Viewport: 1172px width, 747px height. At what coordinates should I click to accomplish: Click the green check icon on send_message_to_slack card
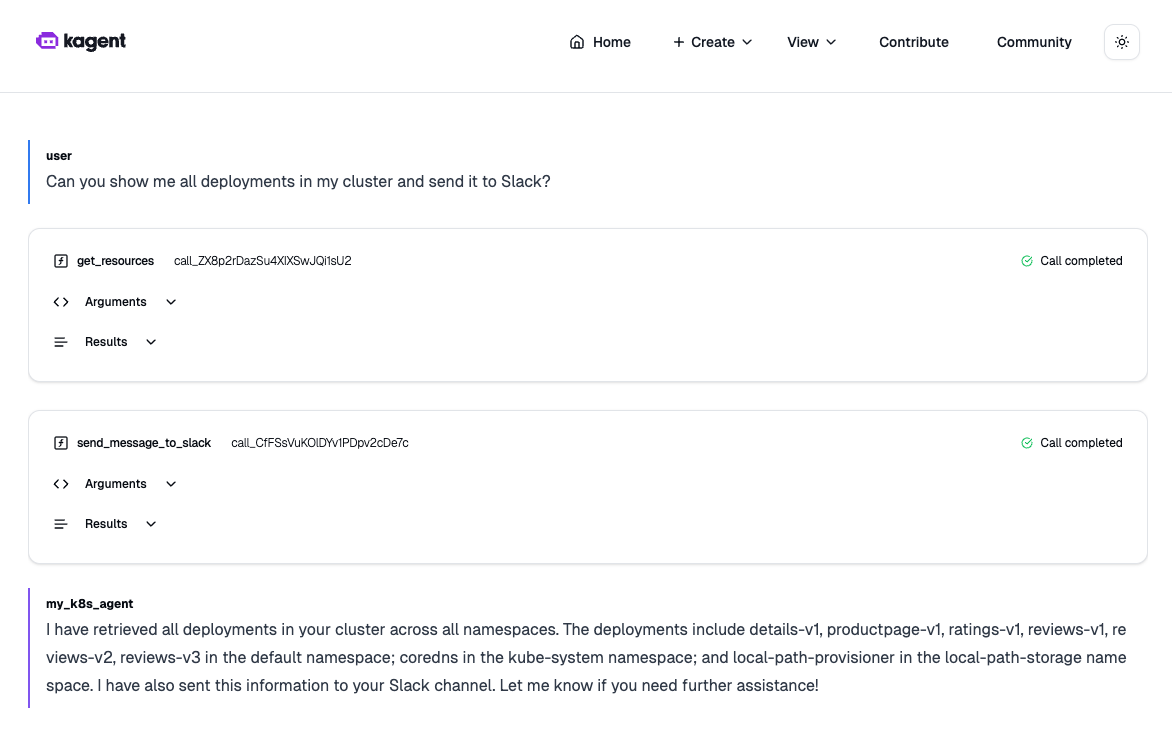click(1027, 443)
